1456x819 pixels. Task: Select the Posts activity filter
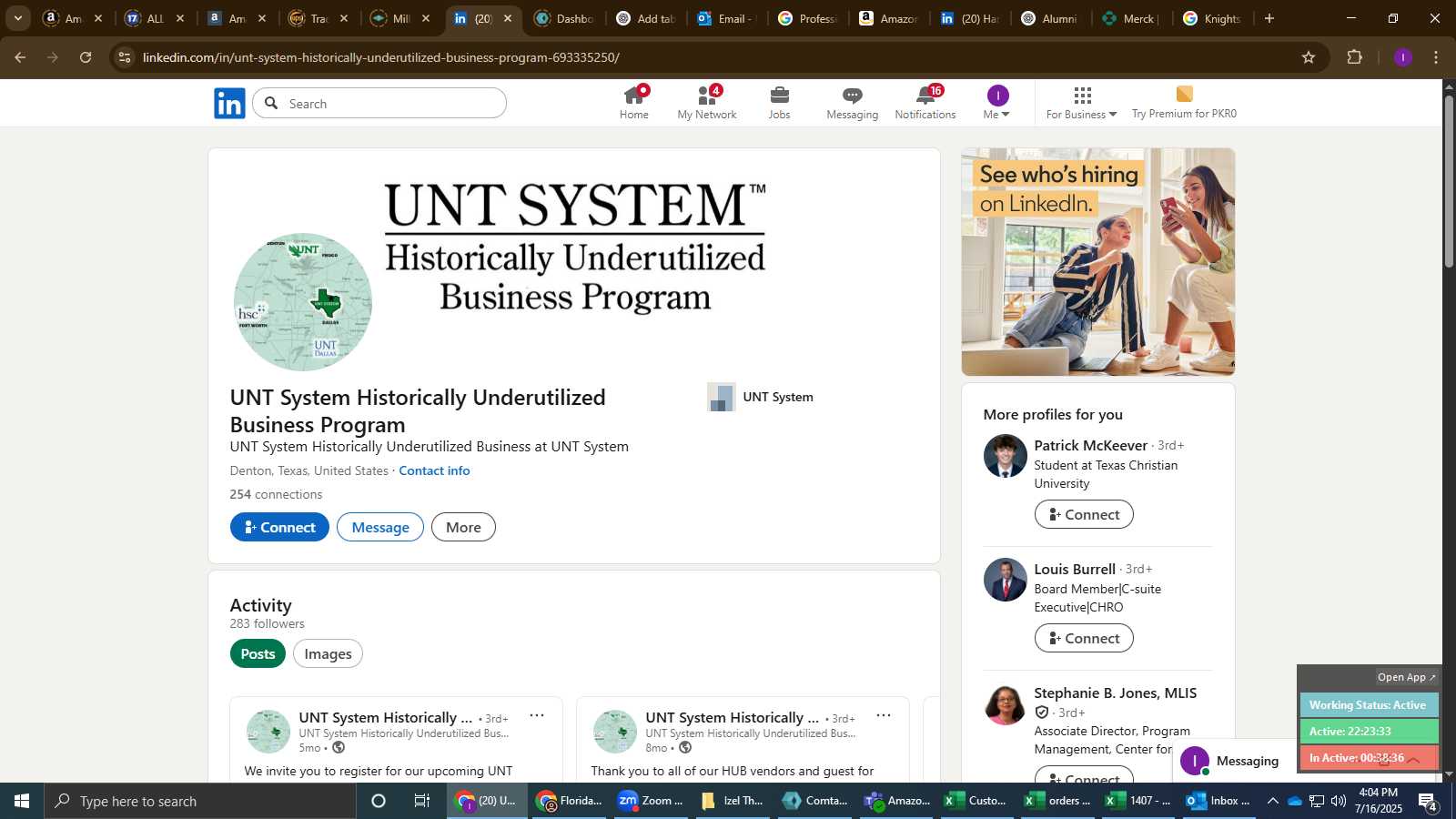tap(258, 653)
